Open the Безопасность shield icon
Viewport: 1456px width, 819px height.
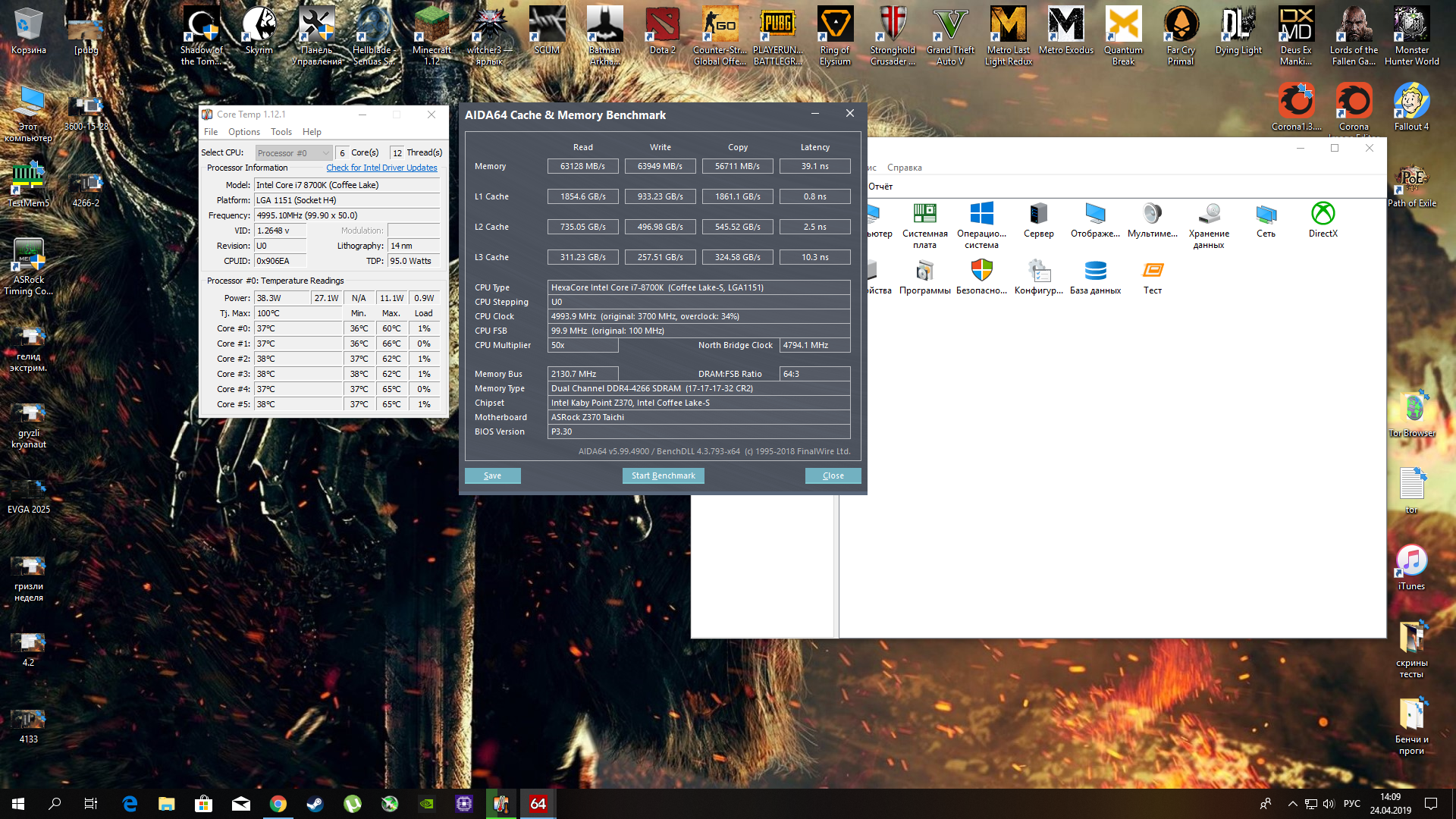coord(981,271)
